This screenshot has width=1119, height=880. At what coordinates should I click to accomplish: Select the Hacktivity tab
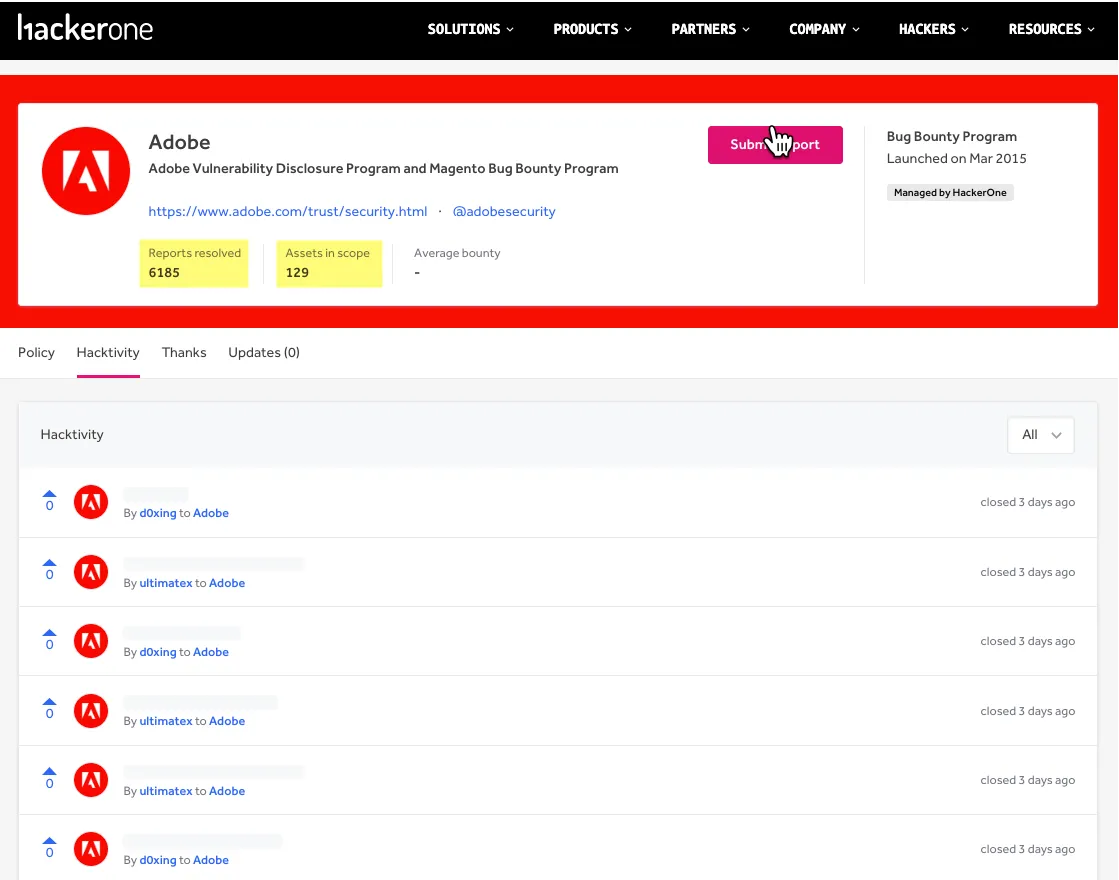(x=108, y=353)
